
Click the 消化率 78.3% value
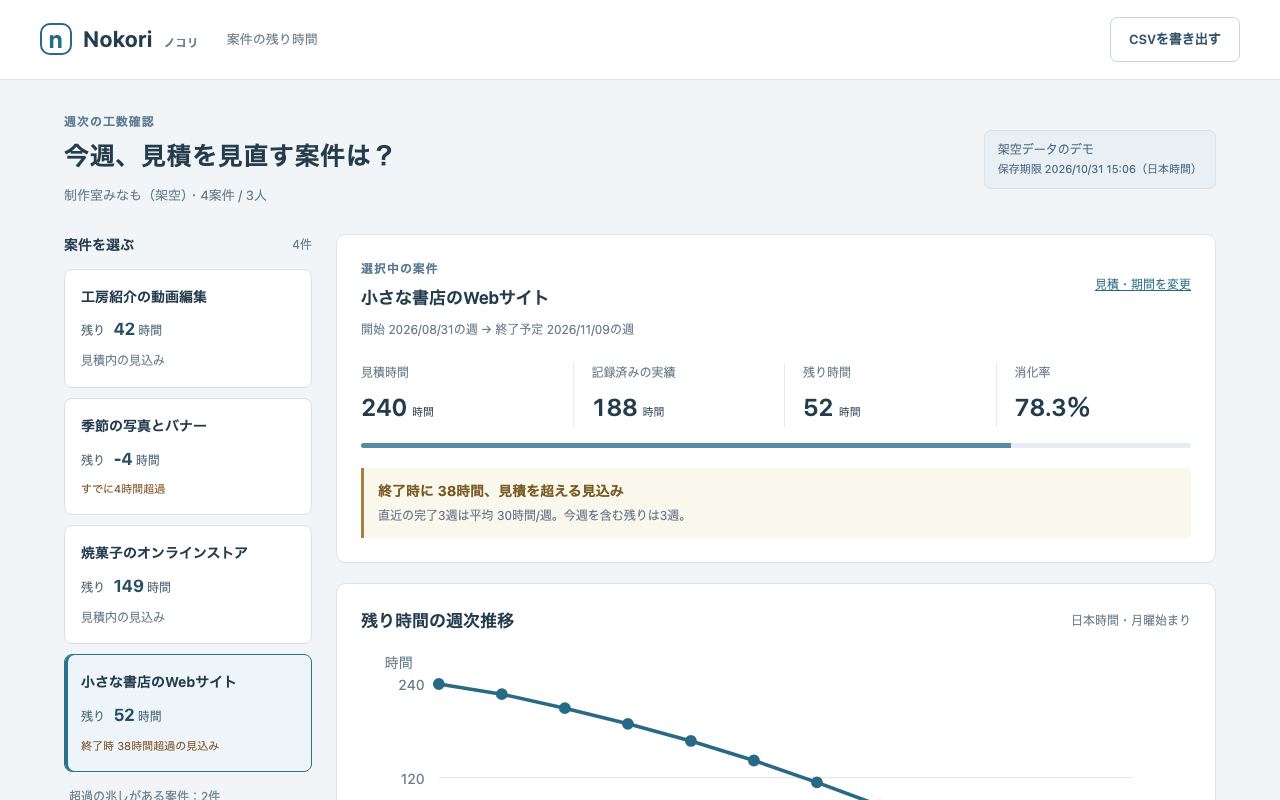click(x=1052, y=408)
